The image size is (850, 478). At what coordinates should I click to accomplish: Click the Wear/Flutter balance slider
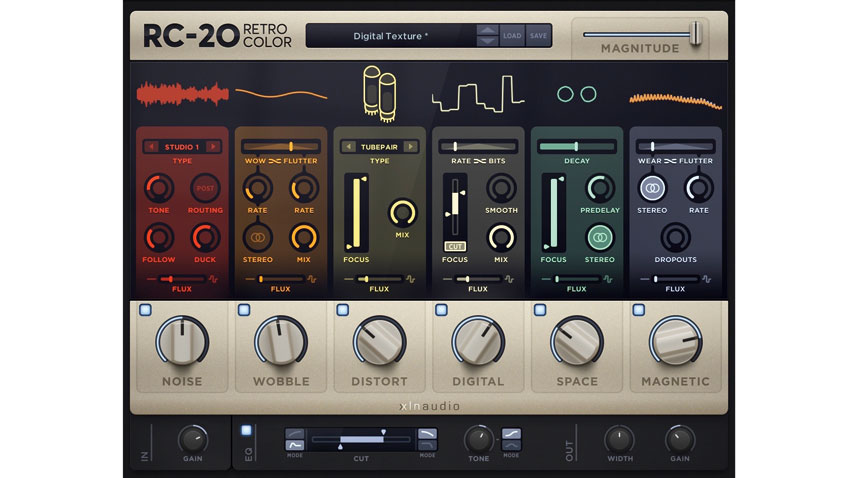click(675, 146)
